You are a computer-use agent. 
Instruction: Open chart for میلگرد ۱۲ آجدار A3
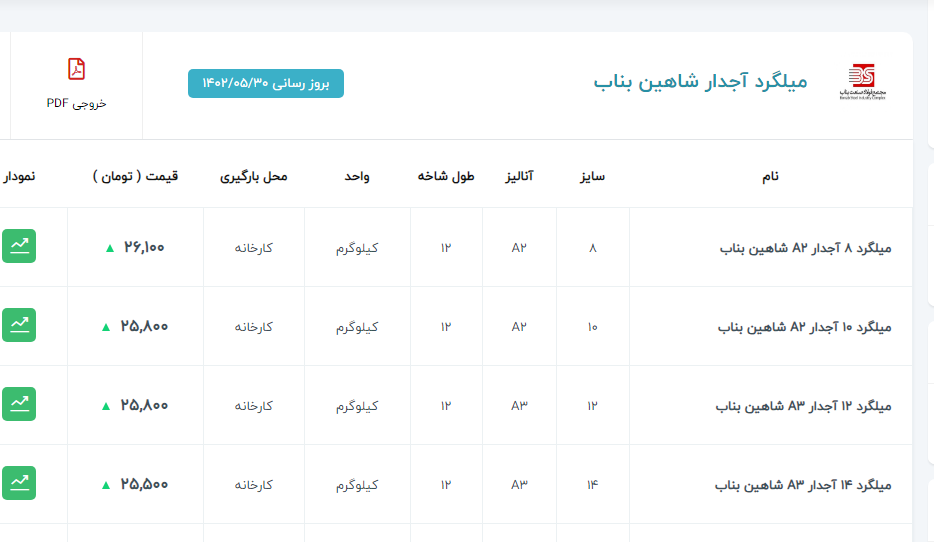click(18, 404)
